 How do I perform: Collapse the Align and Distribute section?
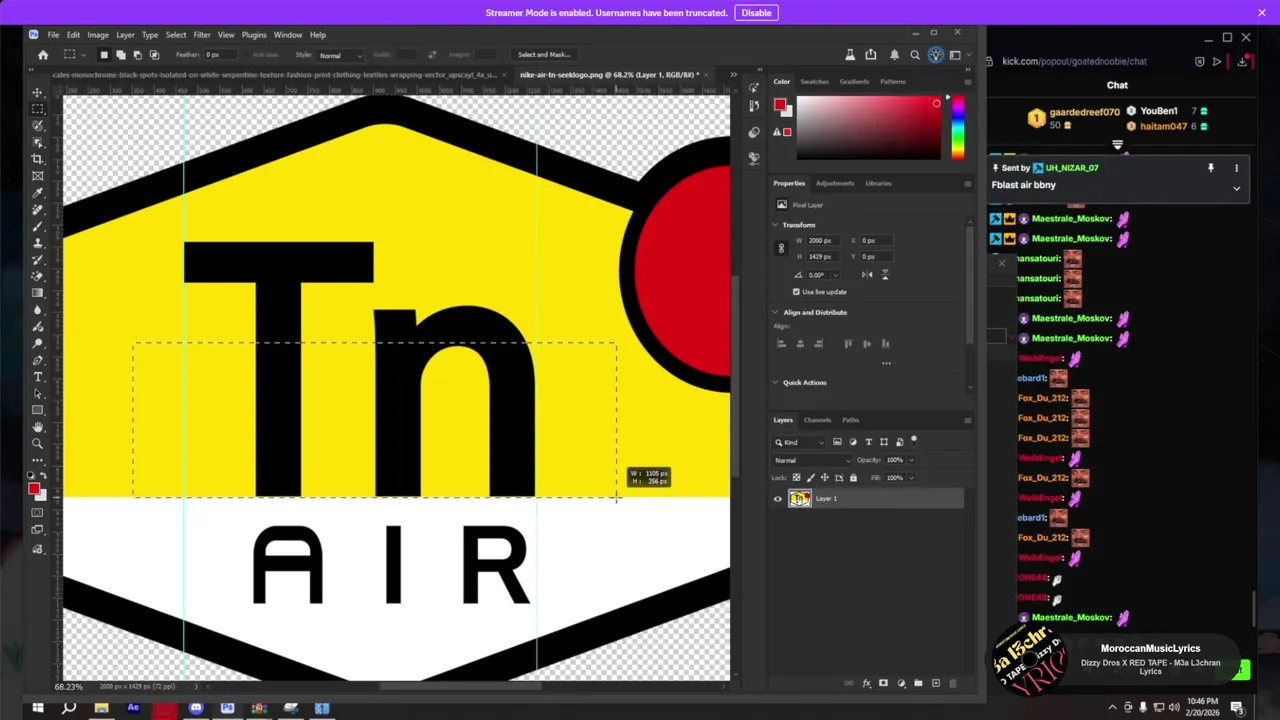776,313
